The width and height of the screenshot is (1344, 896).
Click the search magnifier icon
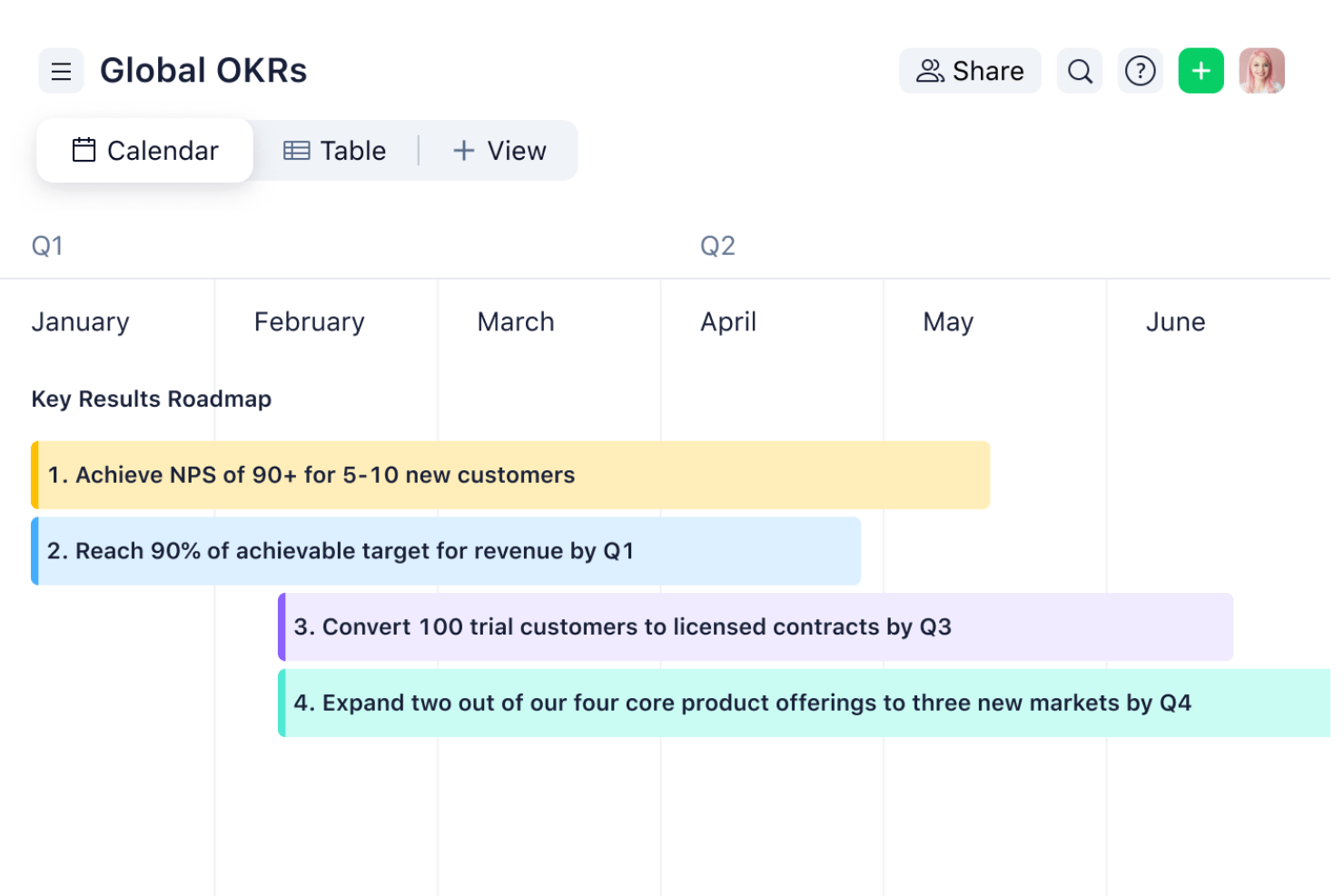point(1080,71)
